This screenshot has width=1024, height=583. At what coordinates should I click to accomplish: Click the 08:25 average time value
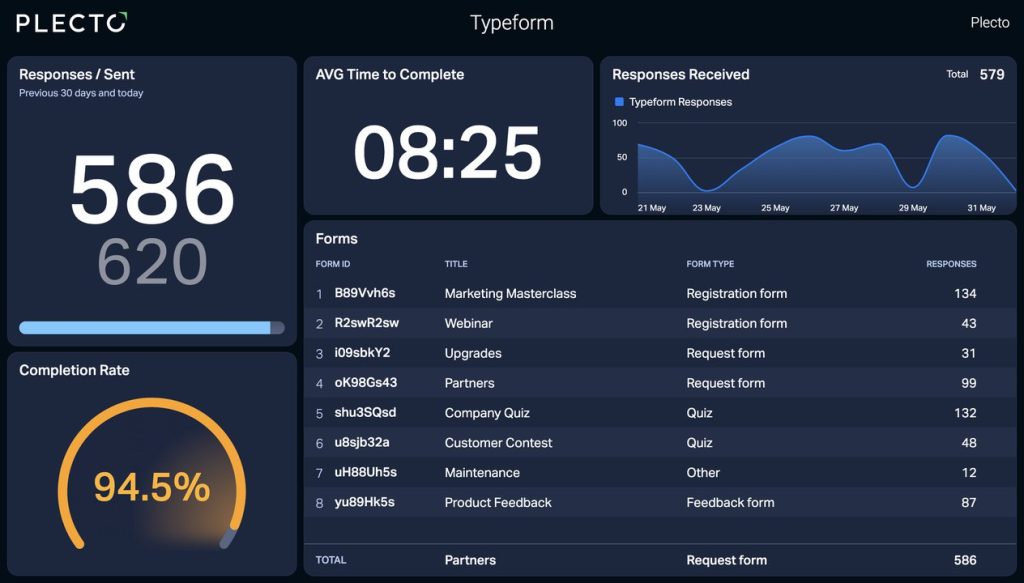pyautogui.click(x=447, y=153)
